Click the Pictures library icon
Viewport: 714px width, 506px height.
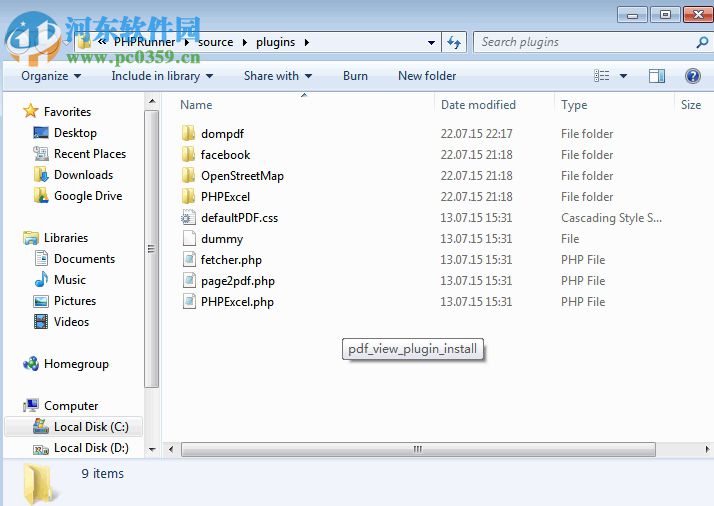point(41,301)
